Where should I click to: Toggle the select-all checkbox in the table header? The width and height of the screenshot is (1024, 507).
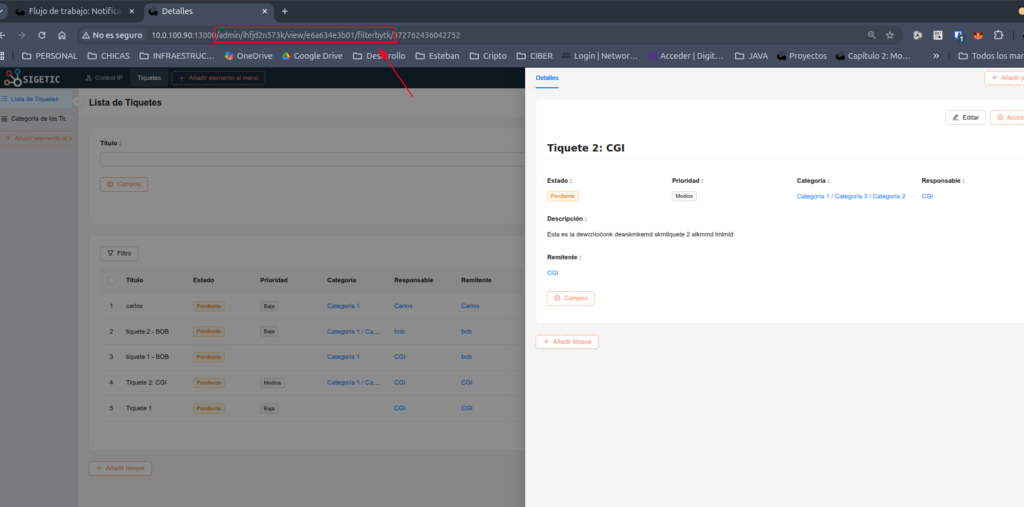(x=111, y=280)
